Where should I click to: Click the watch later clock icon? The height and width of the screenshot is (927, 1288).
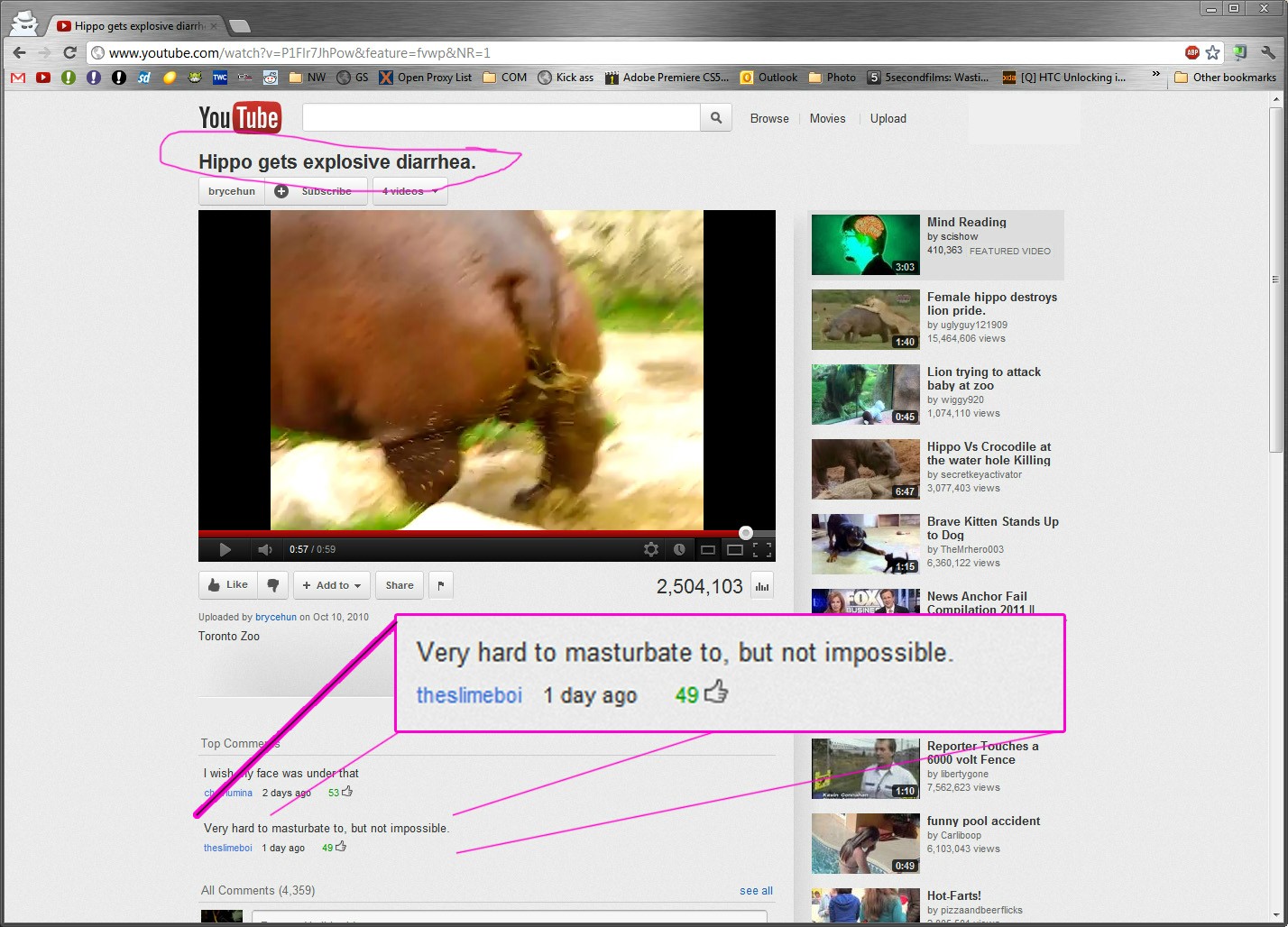point(679,549)
